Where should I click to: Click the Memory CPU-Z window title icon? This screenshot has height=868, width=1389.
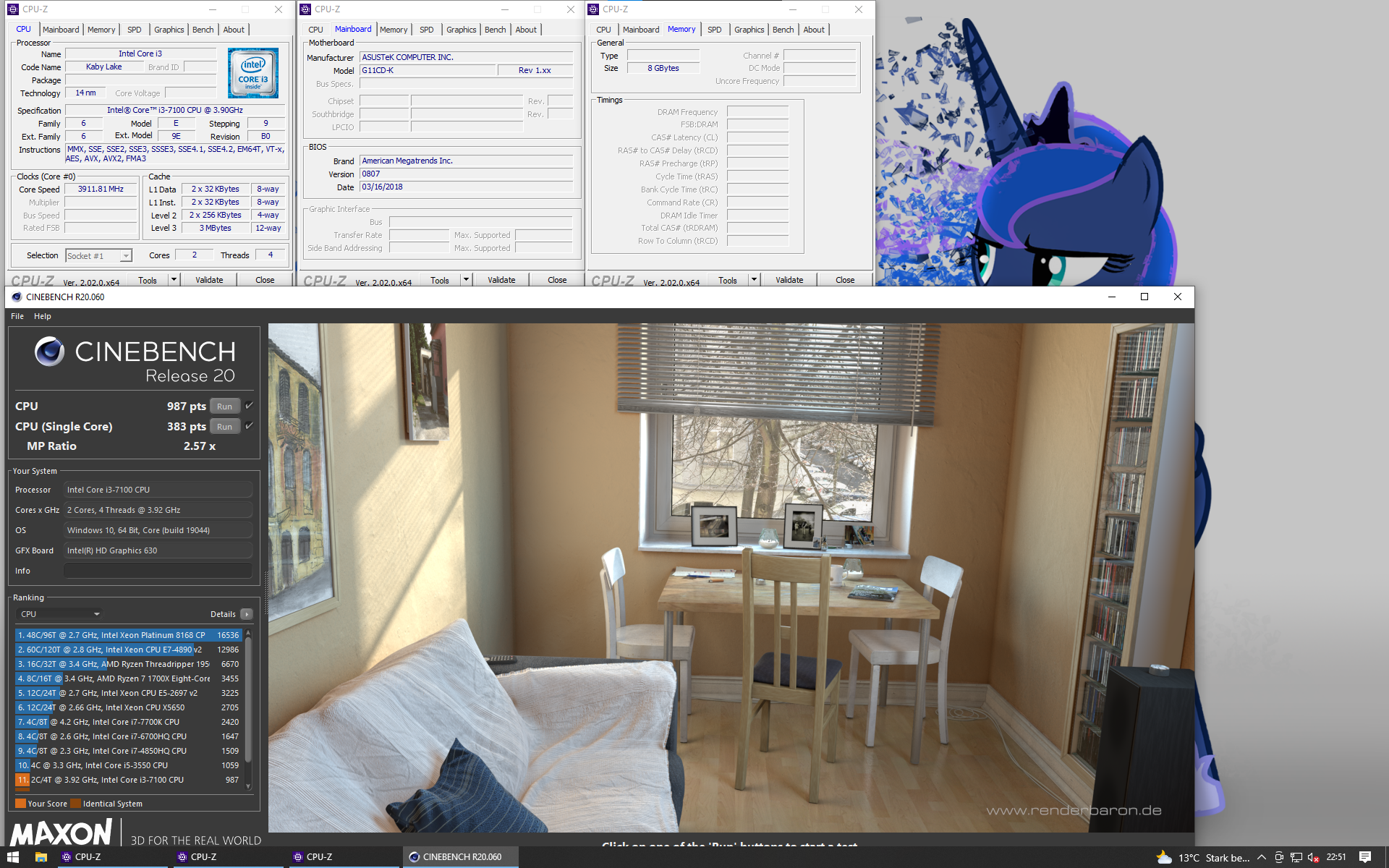pyautogui.click(x=593, y=9)
